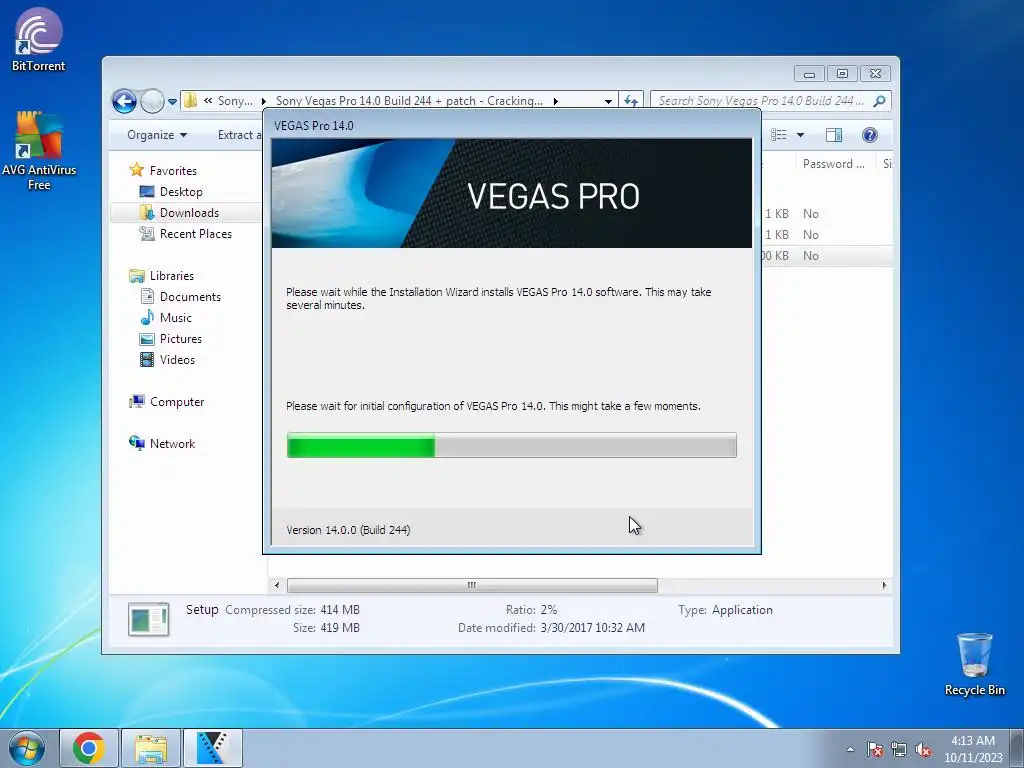Open Explorer help icon
1024x768 pixels.
click(x=869, y=135)
